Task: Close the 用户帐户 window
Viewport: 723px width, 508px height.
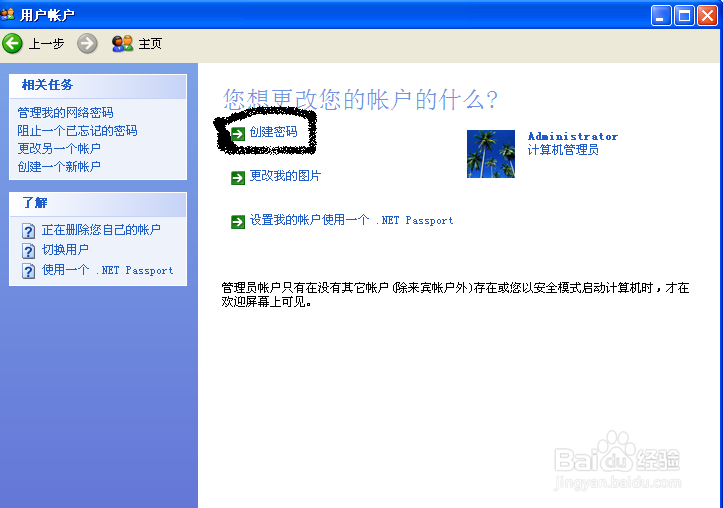Action: (707, 16)
